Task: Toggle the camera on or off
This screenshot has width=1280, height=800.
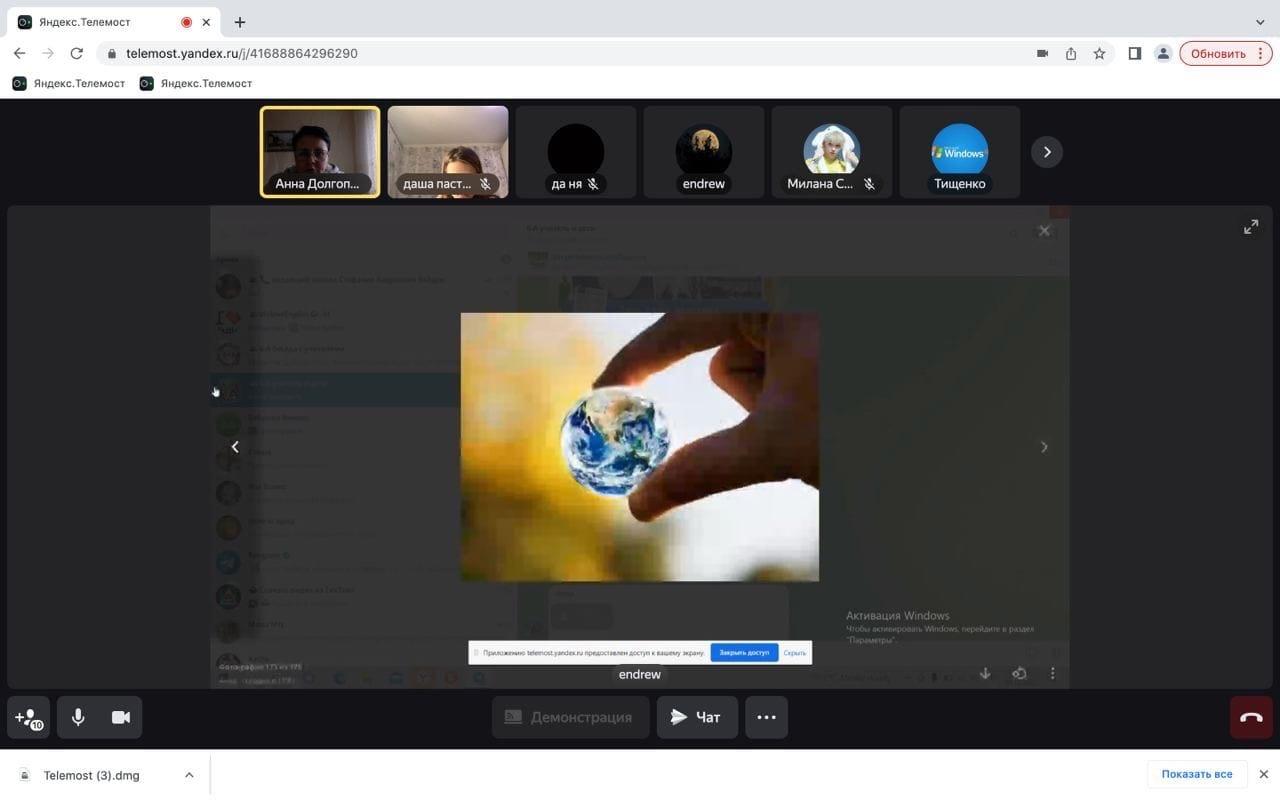Action: click(121, 717)
